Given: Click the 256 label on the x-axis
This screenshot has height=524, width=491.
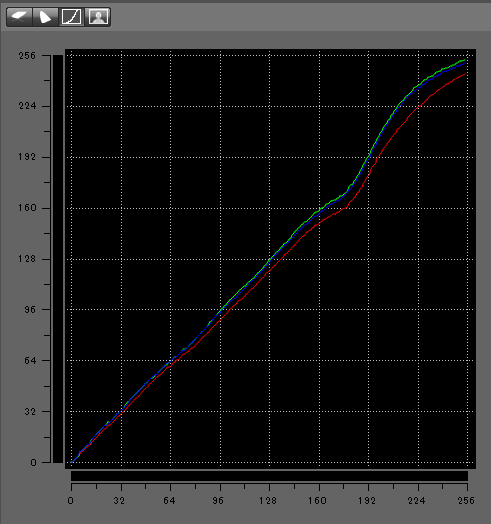Looking at the screenshot, I should [x=466, y=501].
